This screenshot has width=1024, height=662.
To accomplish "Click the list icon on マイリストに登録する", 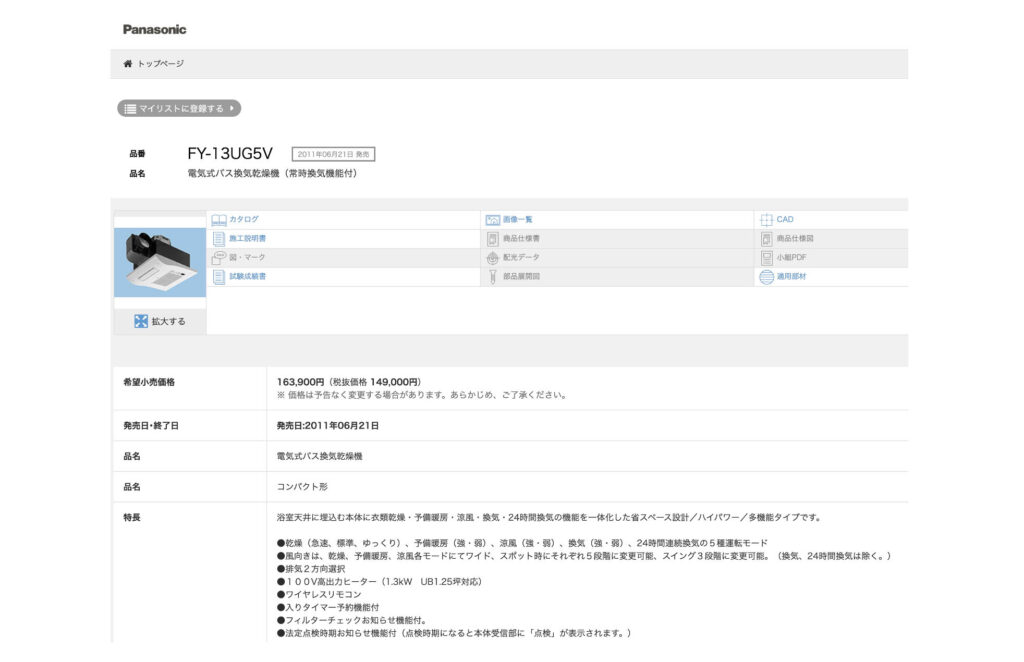I will (130, 108).
